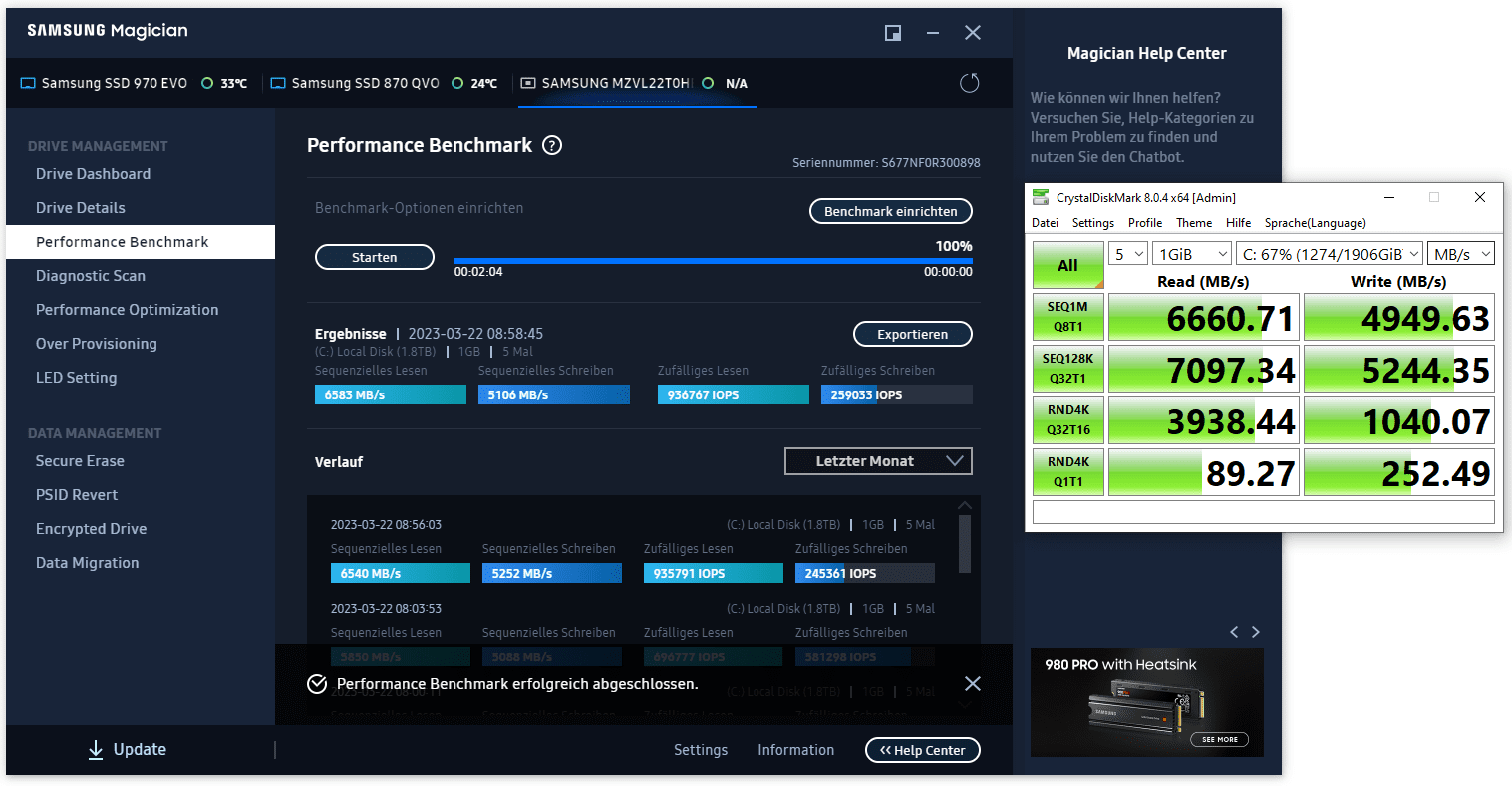The width and height of the screenshot is (1512, 786).
Task: Click the 5106 MB/s sequential write bar
Action: coord(554,394)
